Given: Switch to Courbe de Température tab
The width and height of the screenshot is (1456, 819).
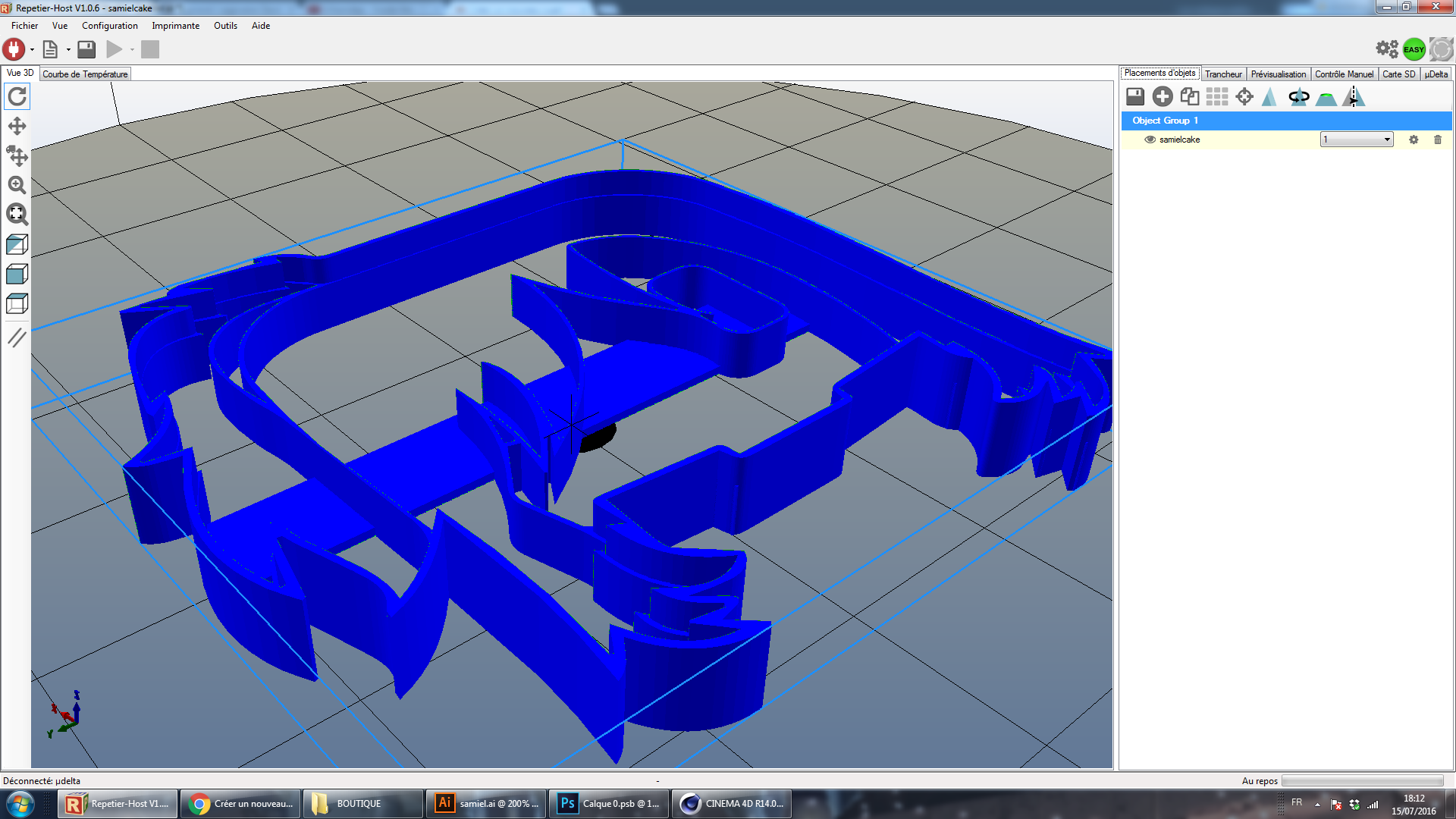Looking at the screenshot, I should point(85,74).
